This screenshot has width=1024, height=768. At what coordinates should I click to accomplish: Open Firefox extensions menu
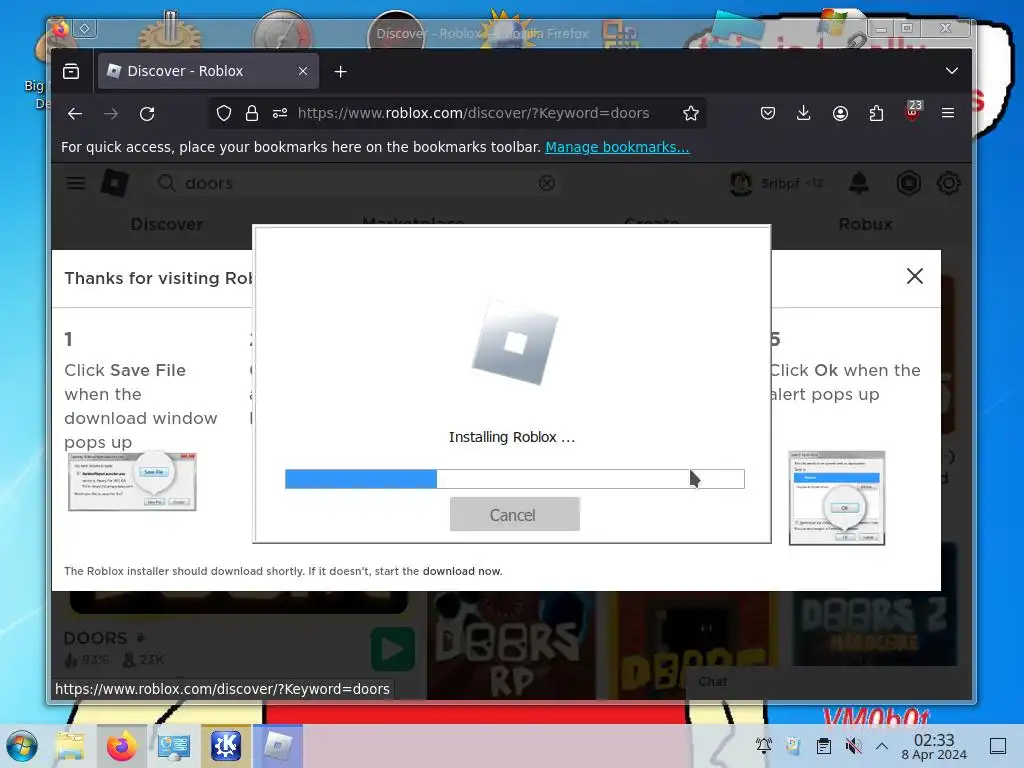(x=876, y=114)
